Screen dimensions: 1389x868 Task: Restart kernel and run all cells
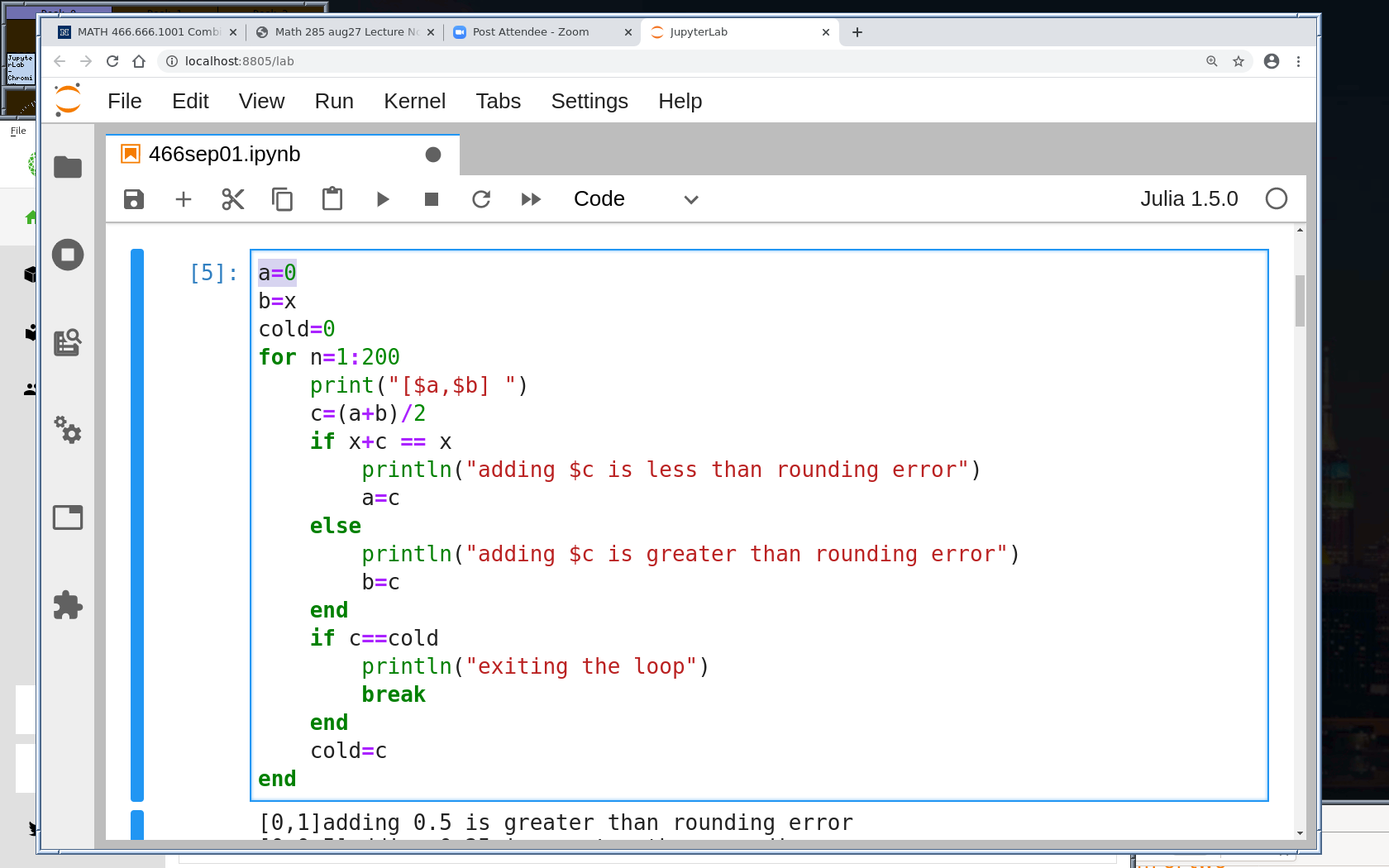531,199
